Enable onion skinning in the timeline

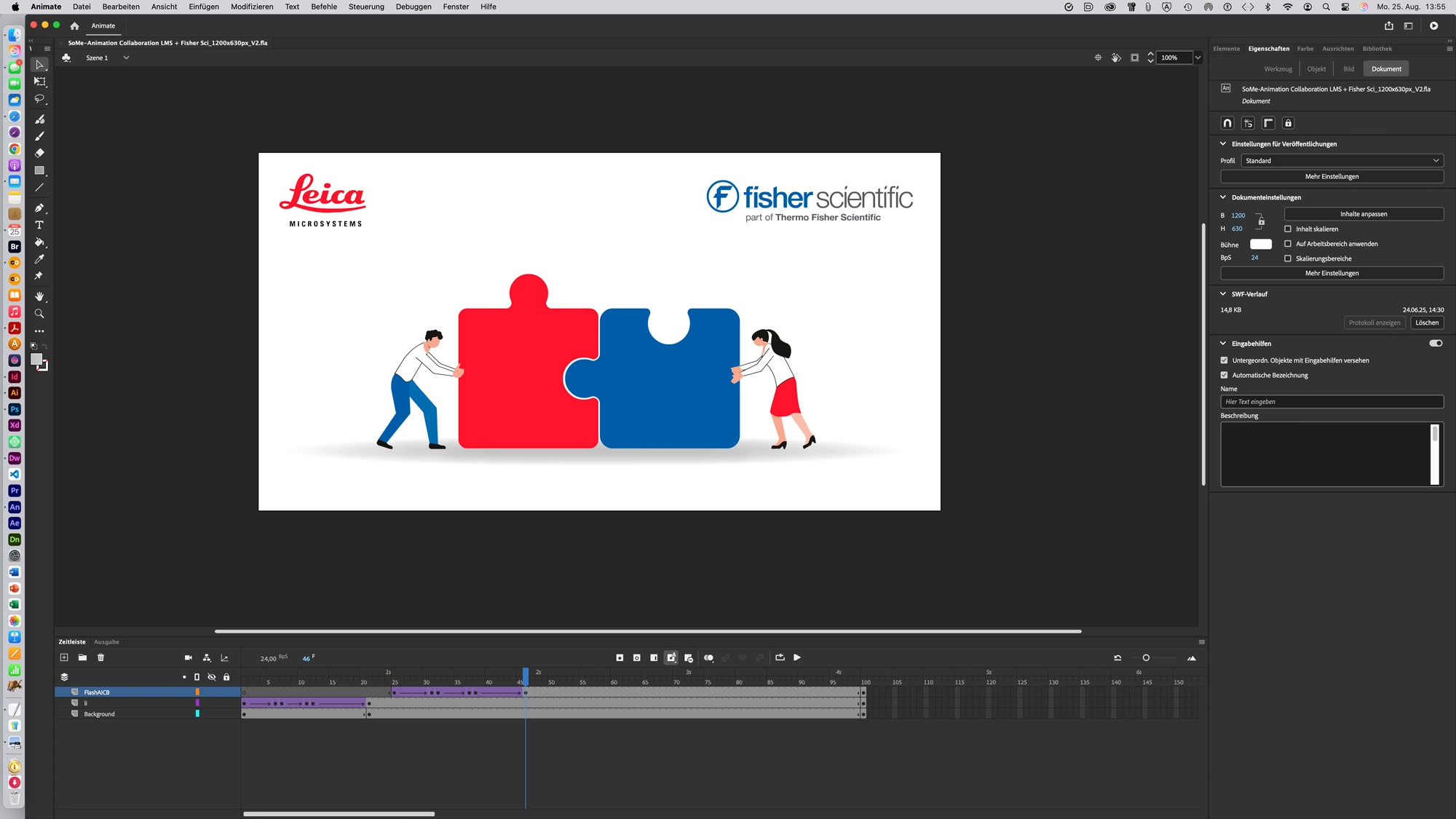[x=708, y=657]
